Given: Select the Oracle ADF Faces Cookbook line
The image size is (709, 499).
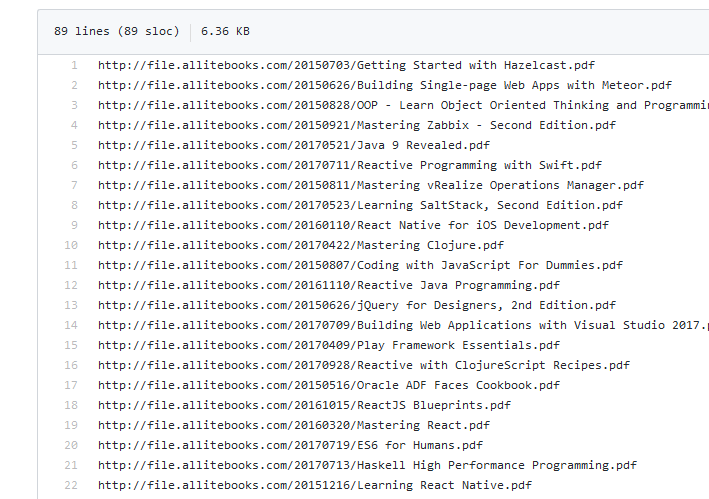Looking at the screenshot, I should tap(342, 385).
